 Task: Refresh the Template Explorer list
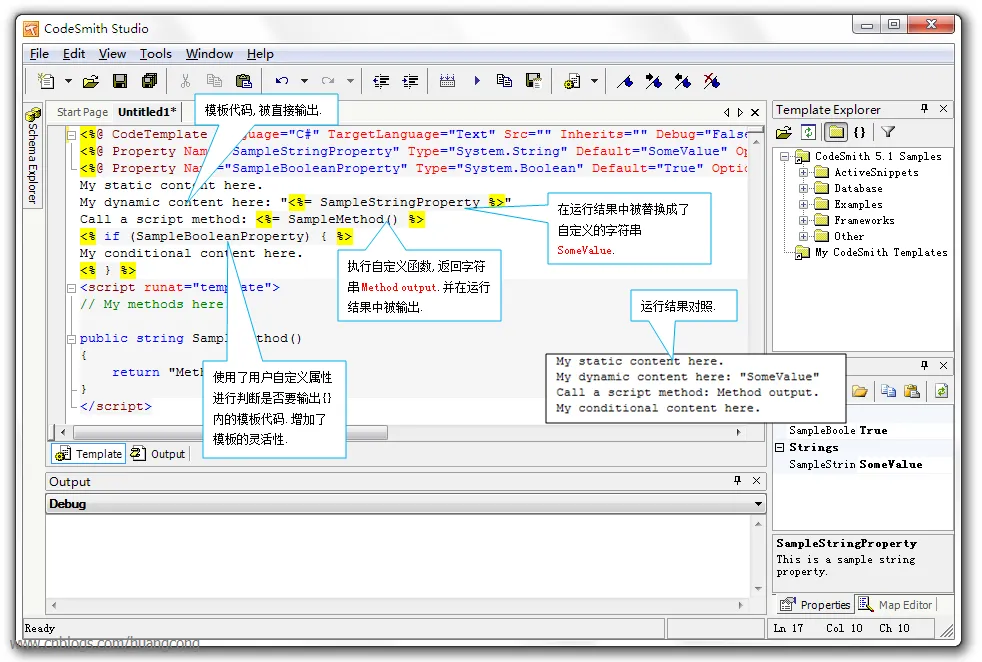[x=808, y=132]
